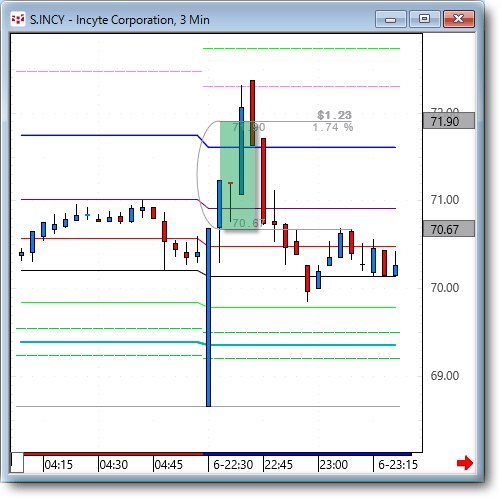Click the chart app icon in title bar
Viewport: 502px width, 500px height.
pos(18,19)
